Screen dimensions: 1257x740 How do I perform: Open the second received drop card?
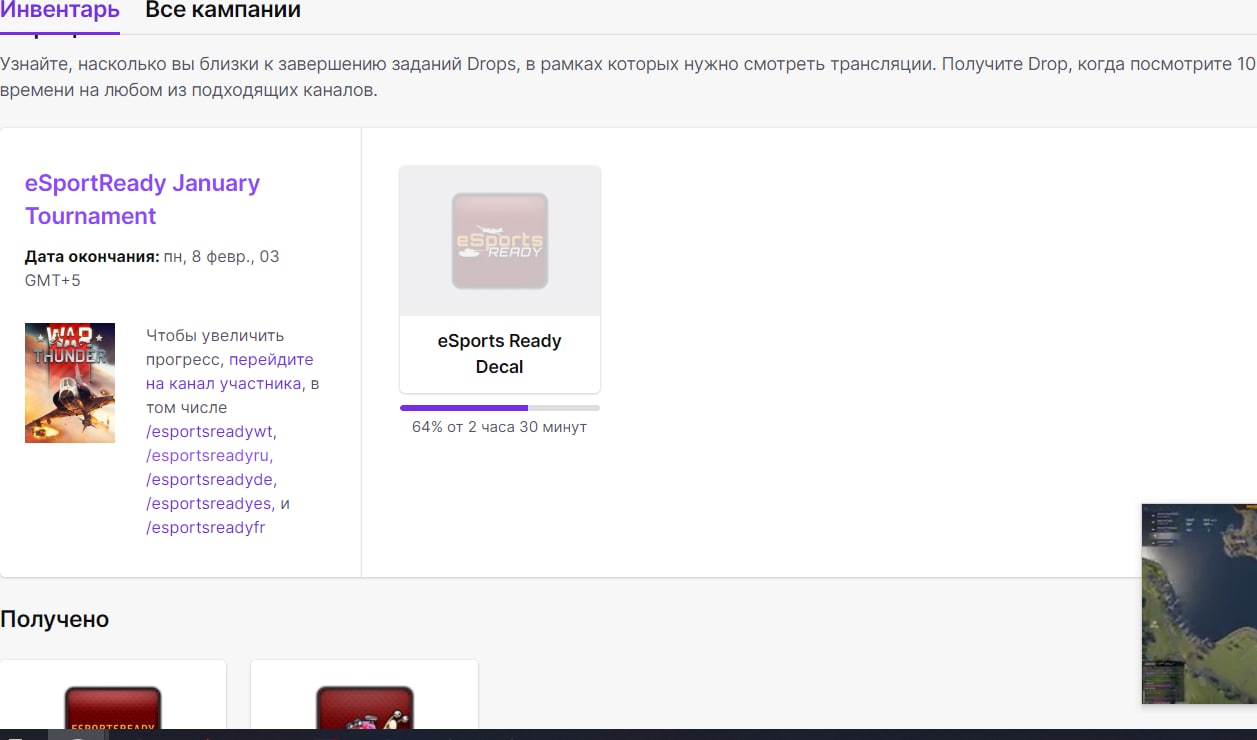pos(364,695)
